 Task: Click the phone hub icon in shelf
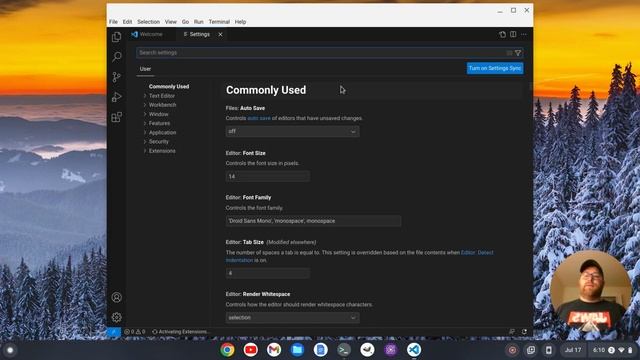point(549,350)
